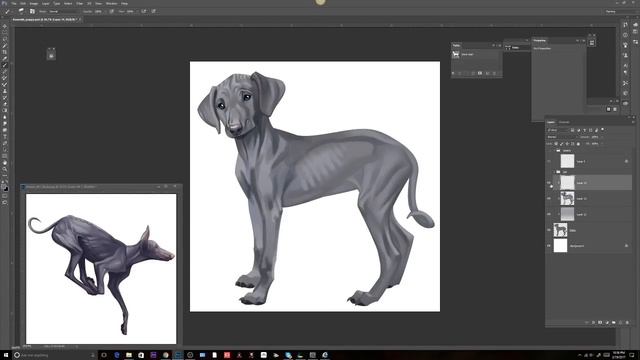Toggle pressure for size button

[153, 11]
